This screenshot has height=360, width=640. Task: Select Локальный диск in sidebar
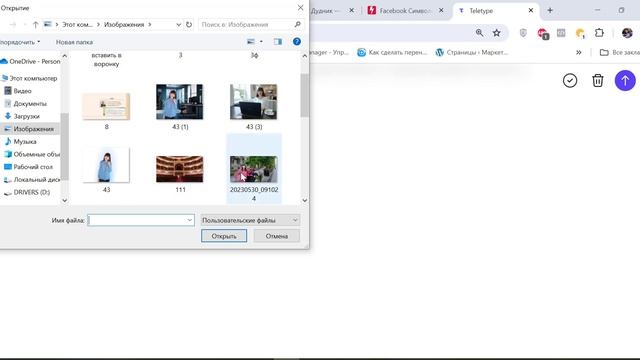[x=32, y=180]
